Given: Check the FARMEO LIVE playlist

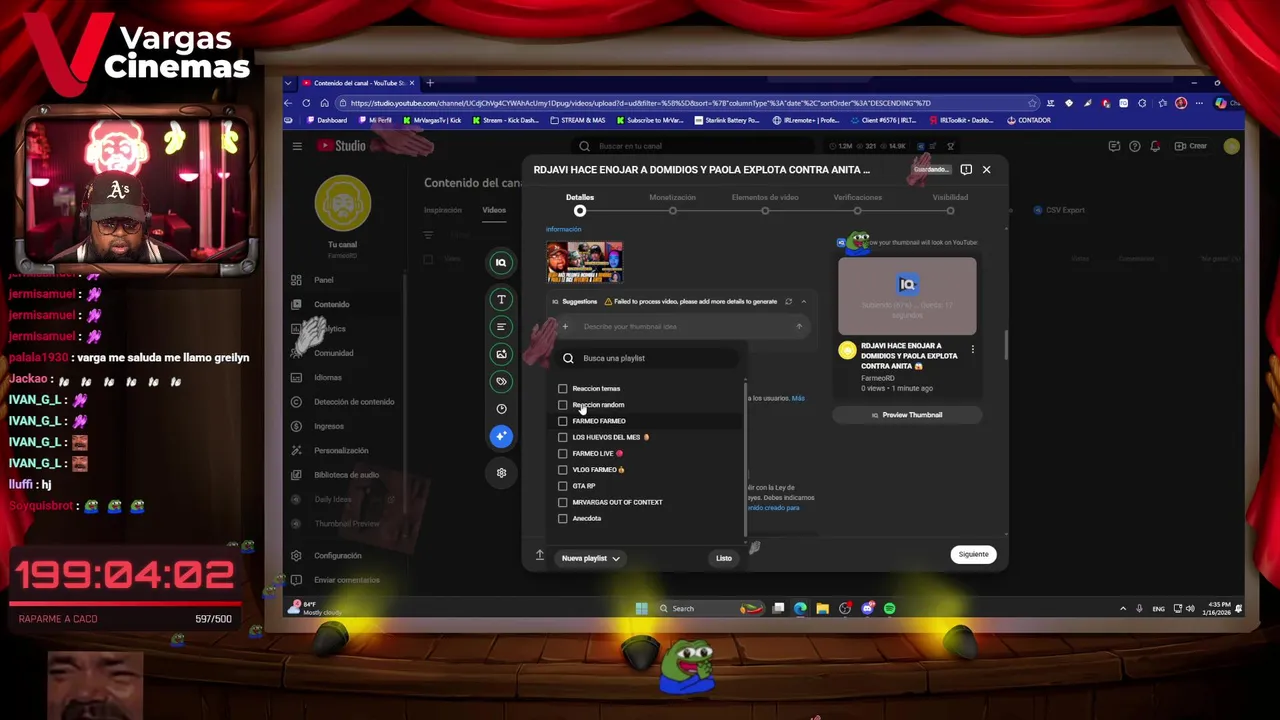Looking at the screenshot, I should (562, 454).
